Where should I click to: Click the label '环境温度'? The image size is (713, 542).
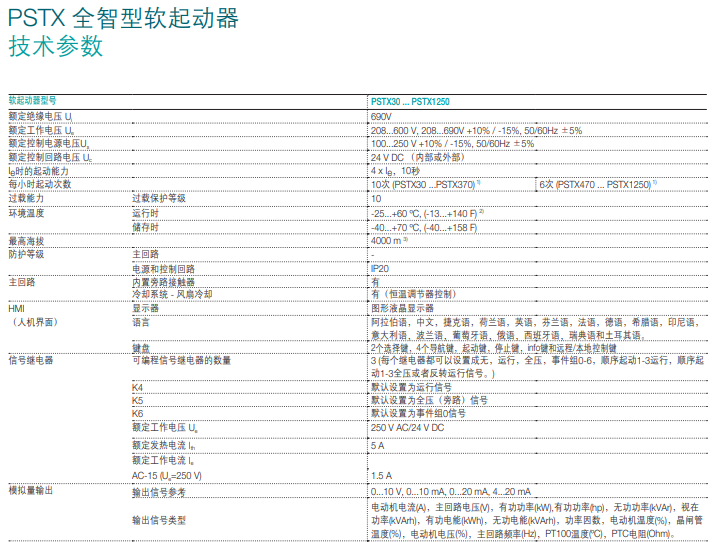26,213
